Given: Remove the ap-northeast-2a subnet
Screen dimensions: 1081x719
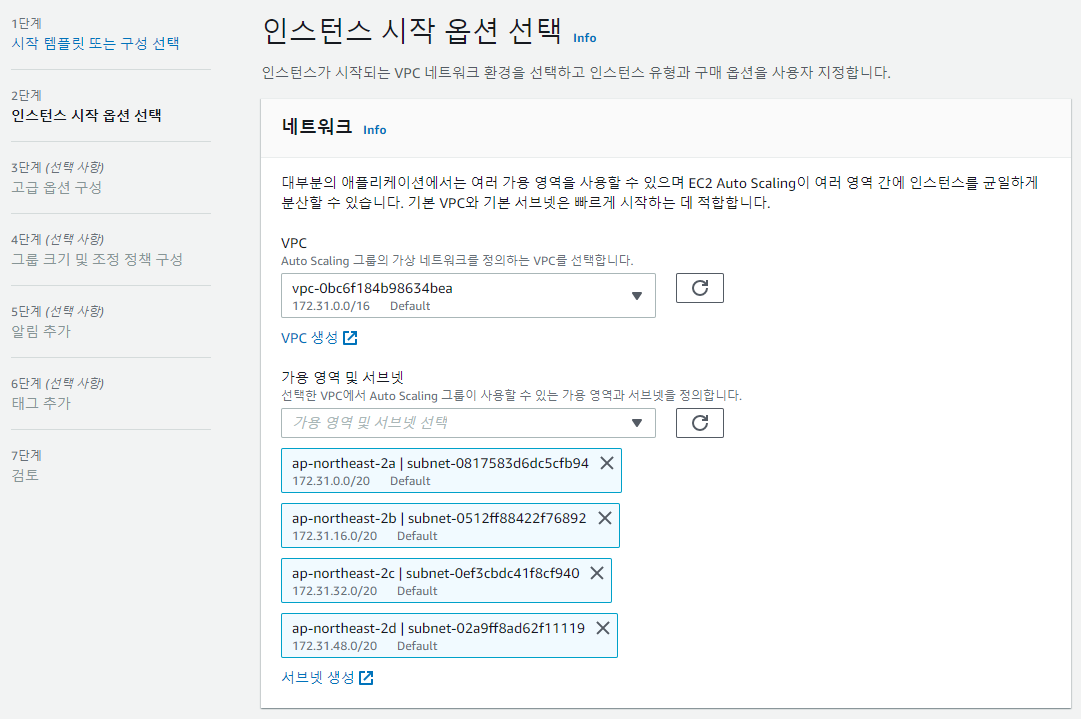Looking at the screenshot, I should (607, 463).
